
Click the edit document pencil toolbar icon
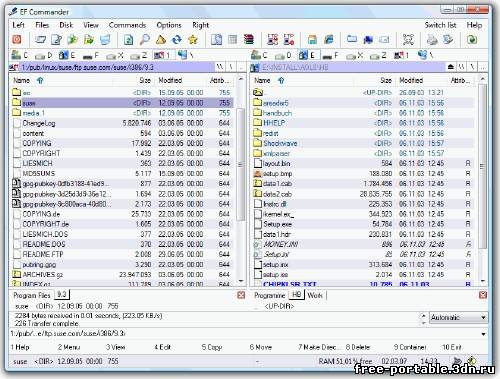pyautogui.click(x=56, y=40)
